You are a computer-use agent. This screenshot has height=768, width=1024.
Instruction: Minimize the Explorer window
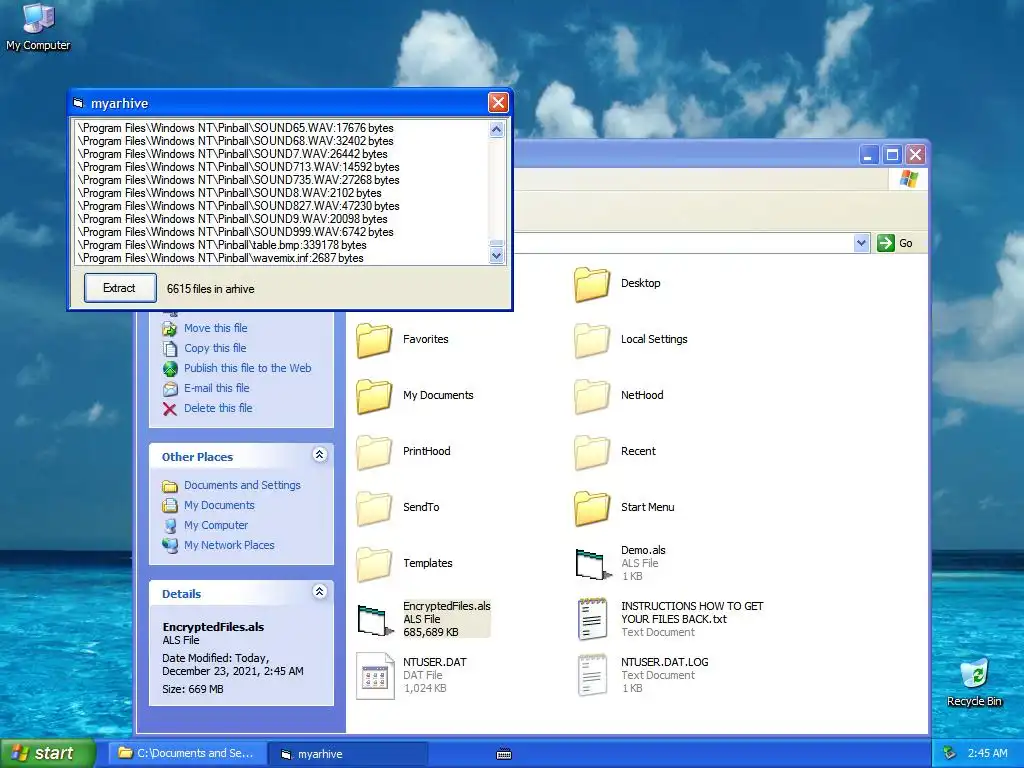click(868, 155)
